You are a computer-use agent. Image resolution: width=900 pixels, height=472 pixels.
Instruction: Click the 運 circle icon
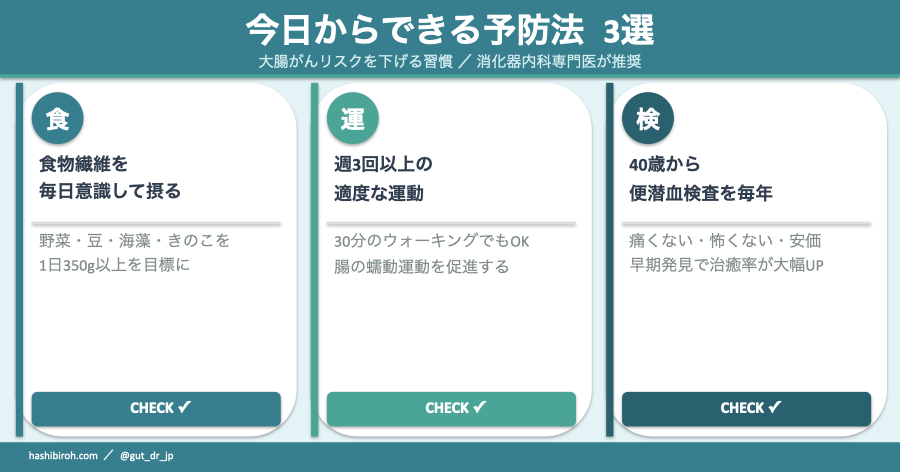352,120
